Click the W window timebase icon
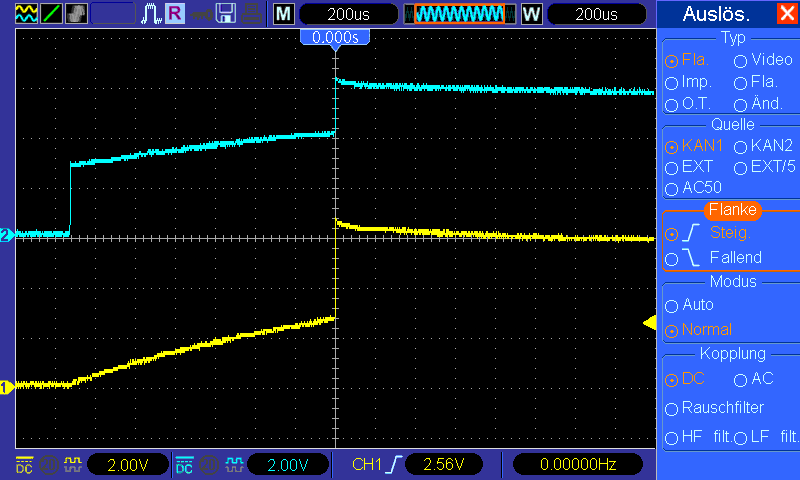The height and width of the screenshot is (480, 800). [x=531, y=14]
